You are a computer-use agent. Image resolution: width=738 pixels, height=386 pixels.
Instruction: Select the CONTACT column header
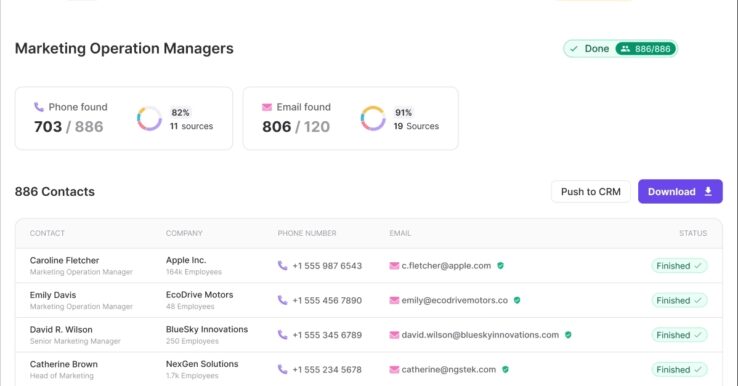pyautogui.click(x=47, y=233)
